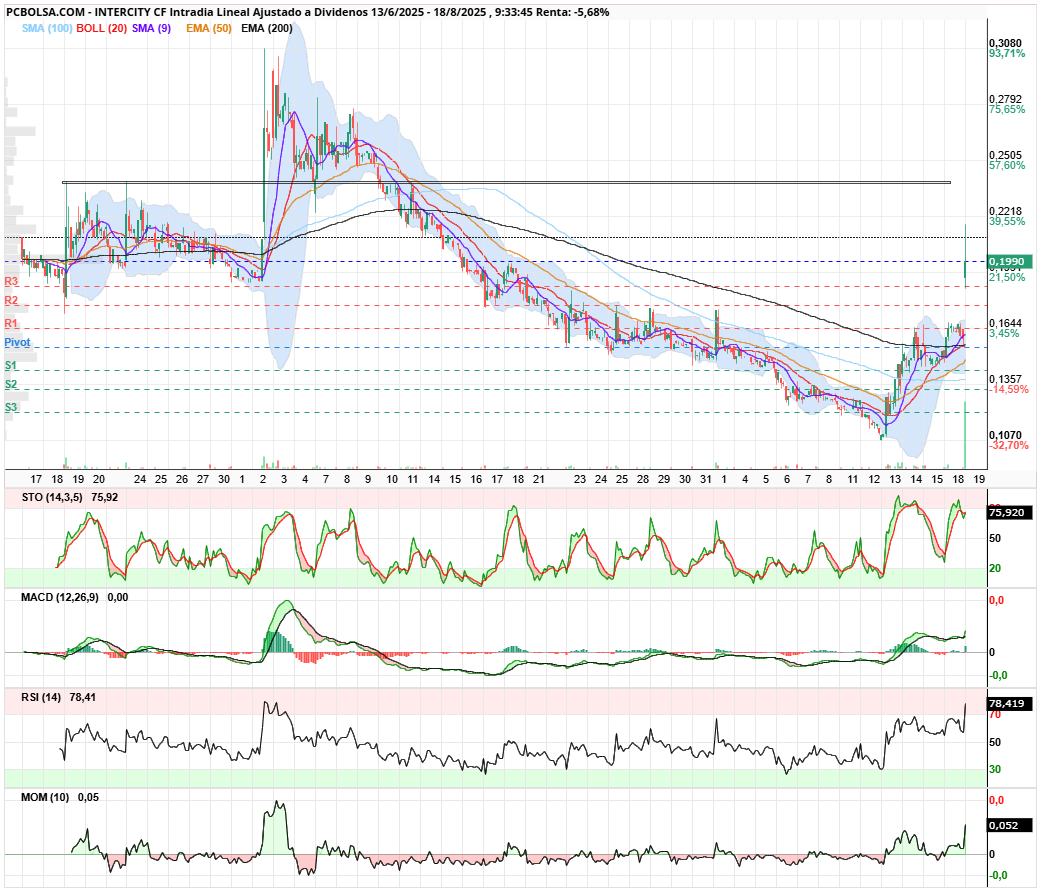Click the 93,71% percentage label
This screenshot has width=1041, height=892.
coord(1007,54)
